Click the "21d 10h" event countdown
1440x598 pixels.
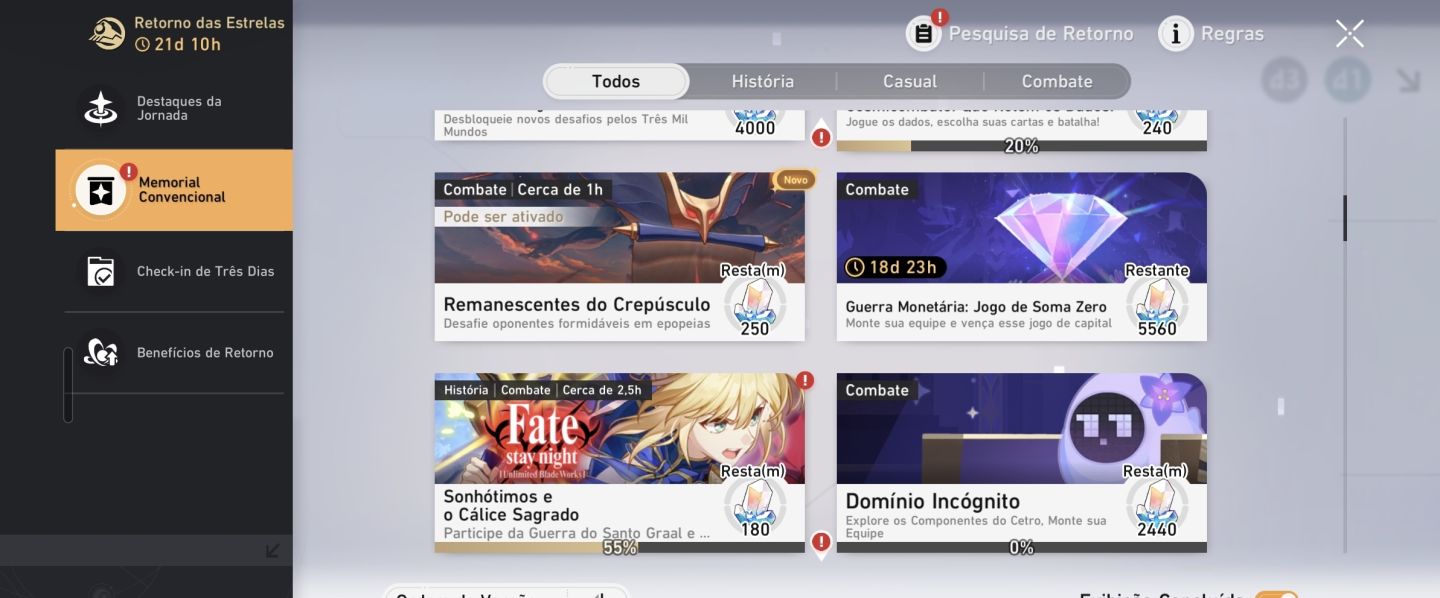click(x=188, y=44)
